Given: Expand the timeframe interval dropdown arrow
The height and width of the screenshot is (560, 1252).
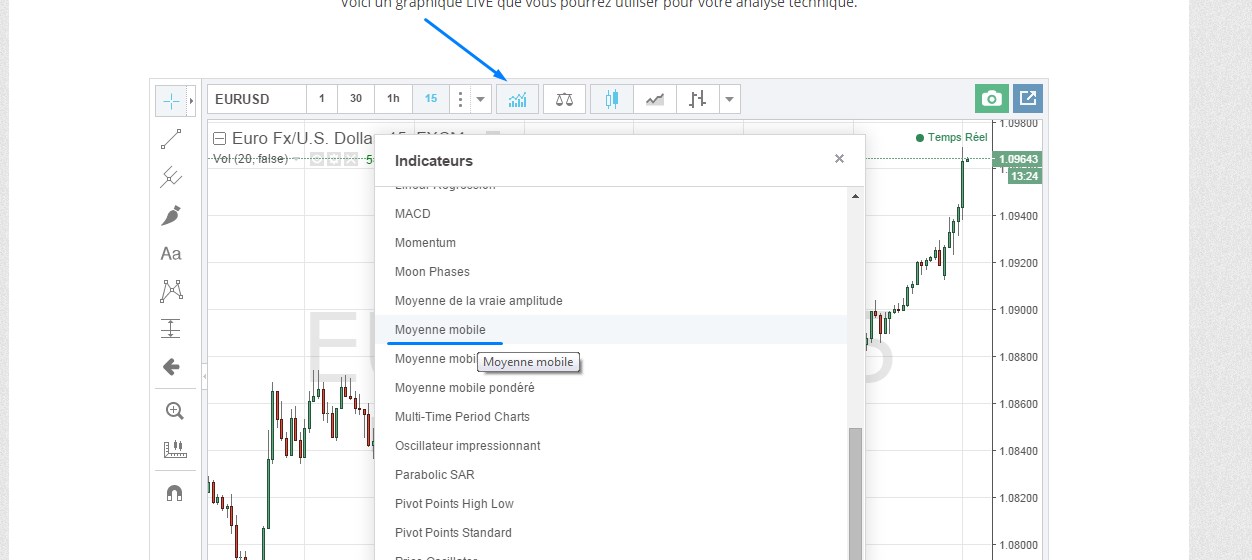Looking at the screenshot, I should coord(481,99).
